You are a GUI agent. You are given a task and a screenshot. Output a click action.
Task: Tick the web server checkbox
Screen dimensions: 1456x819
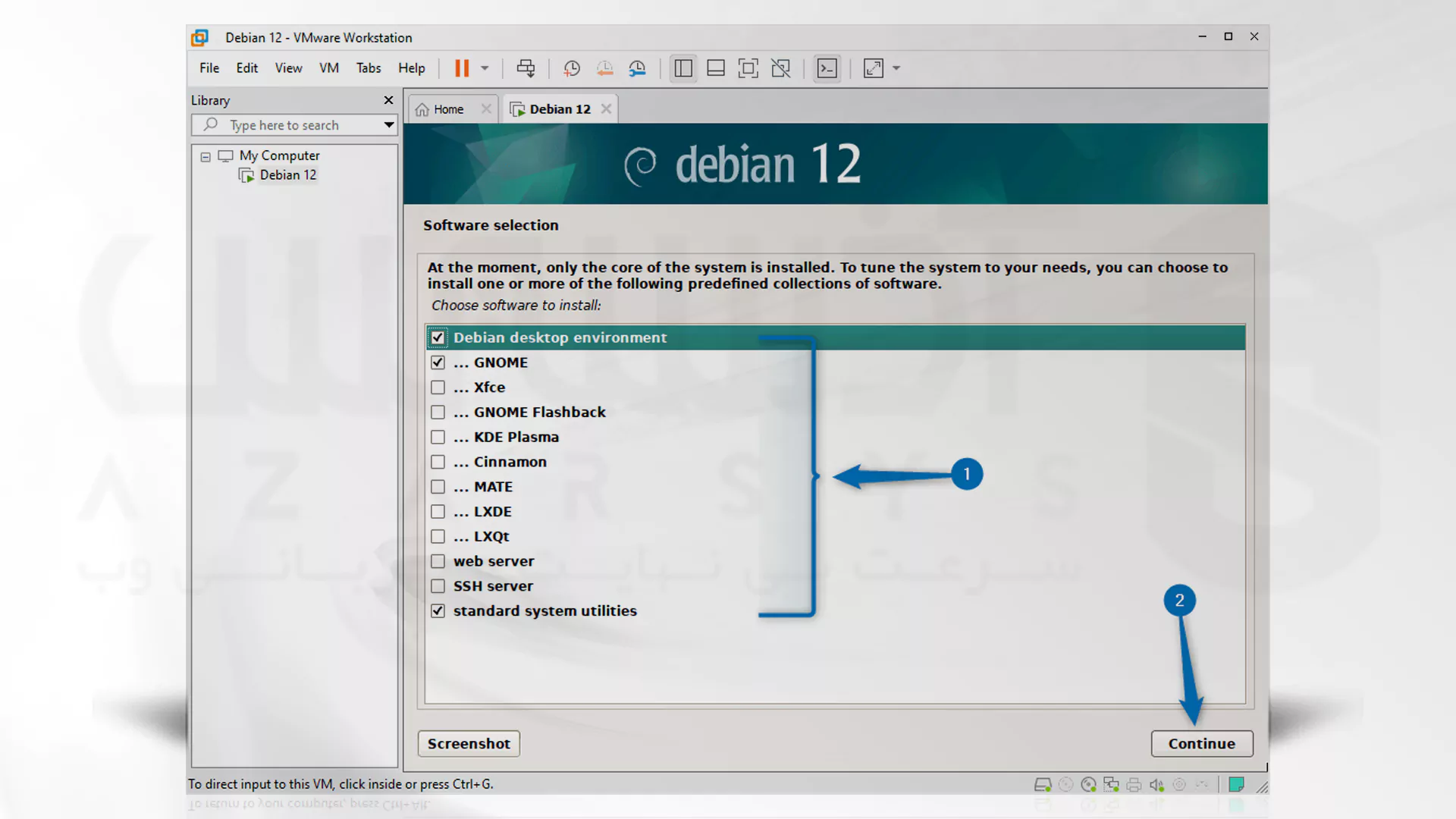[x=438, y=561]
